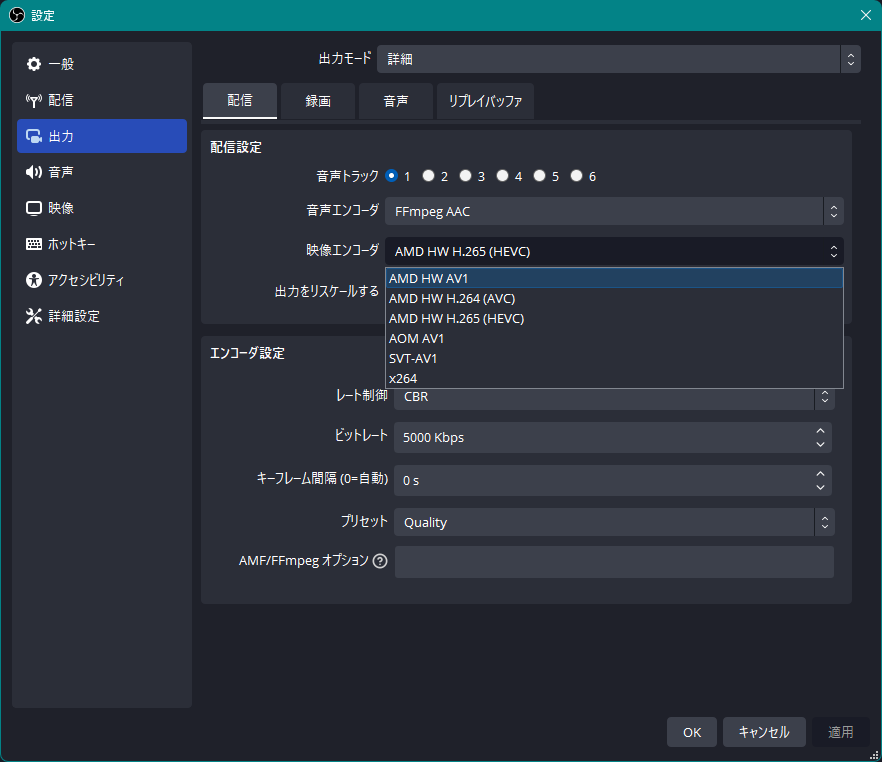This screenshot has width=882, height=762.
Task: Click the 適用 button
Action: (841, 732)
